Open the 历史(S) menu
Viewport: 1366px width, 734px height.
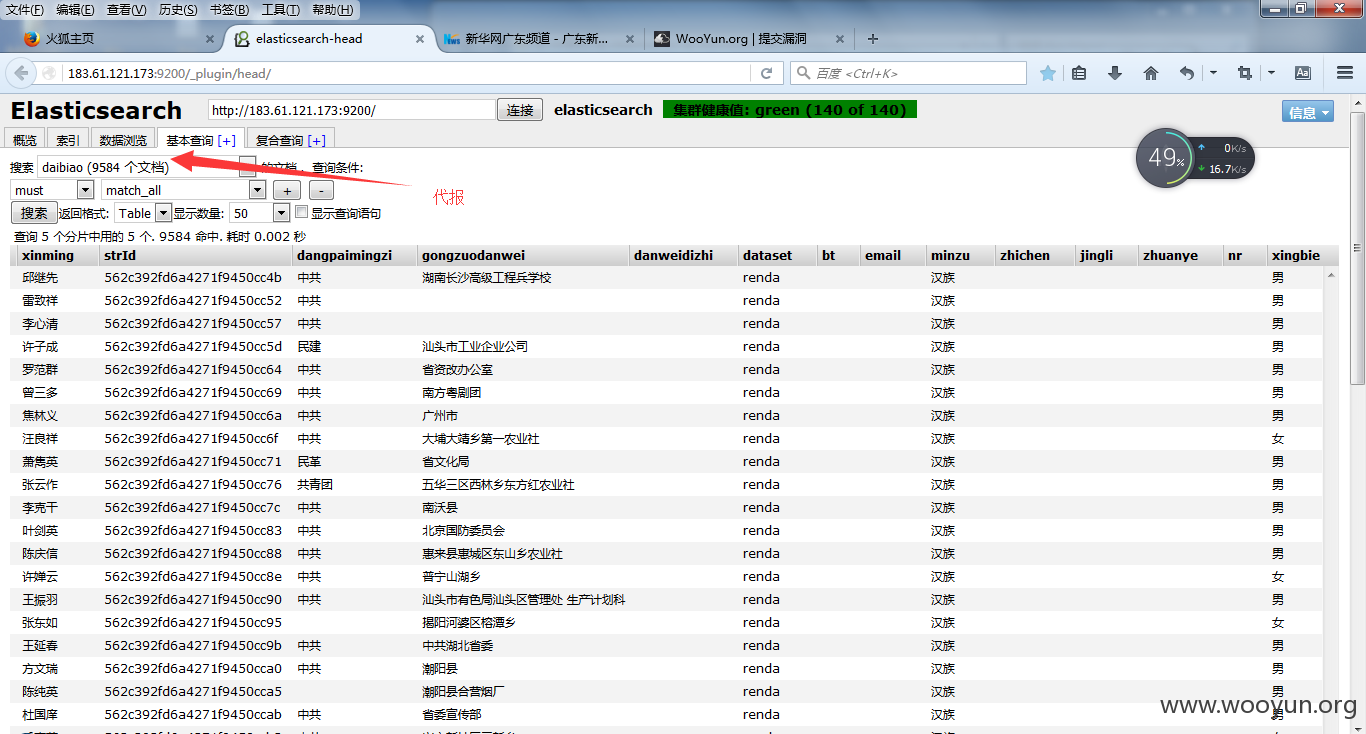coord(178,10)
